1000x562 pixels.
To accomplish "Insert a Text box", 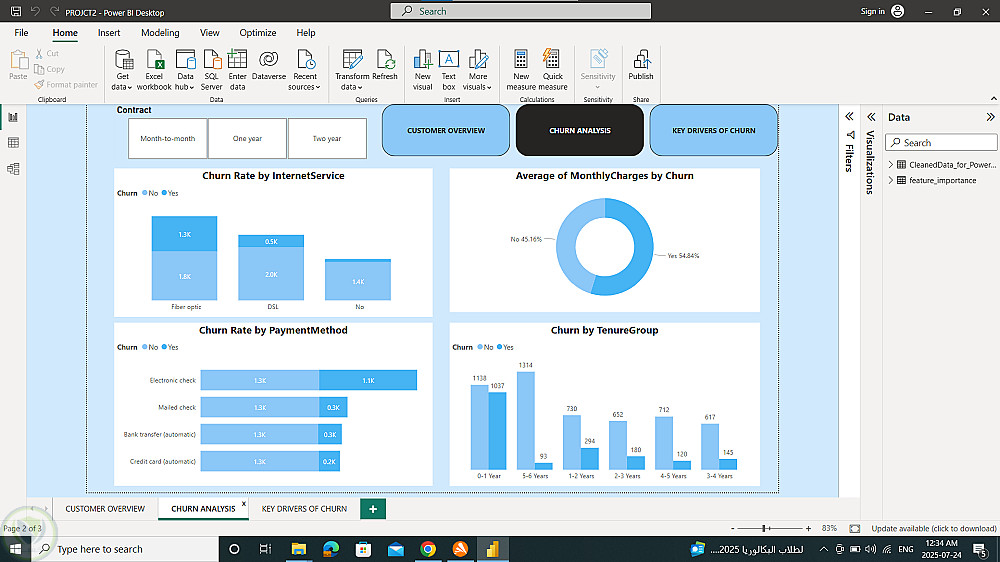I will click(x=449, y=70).
